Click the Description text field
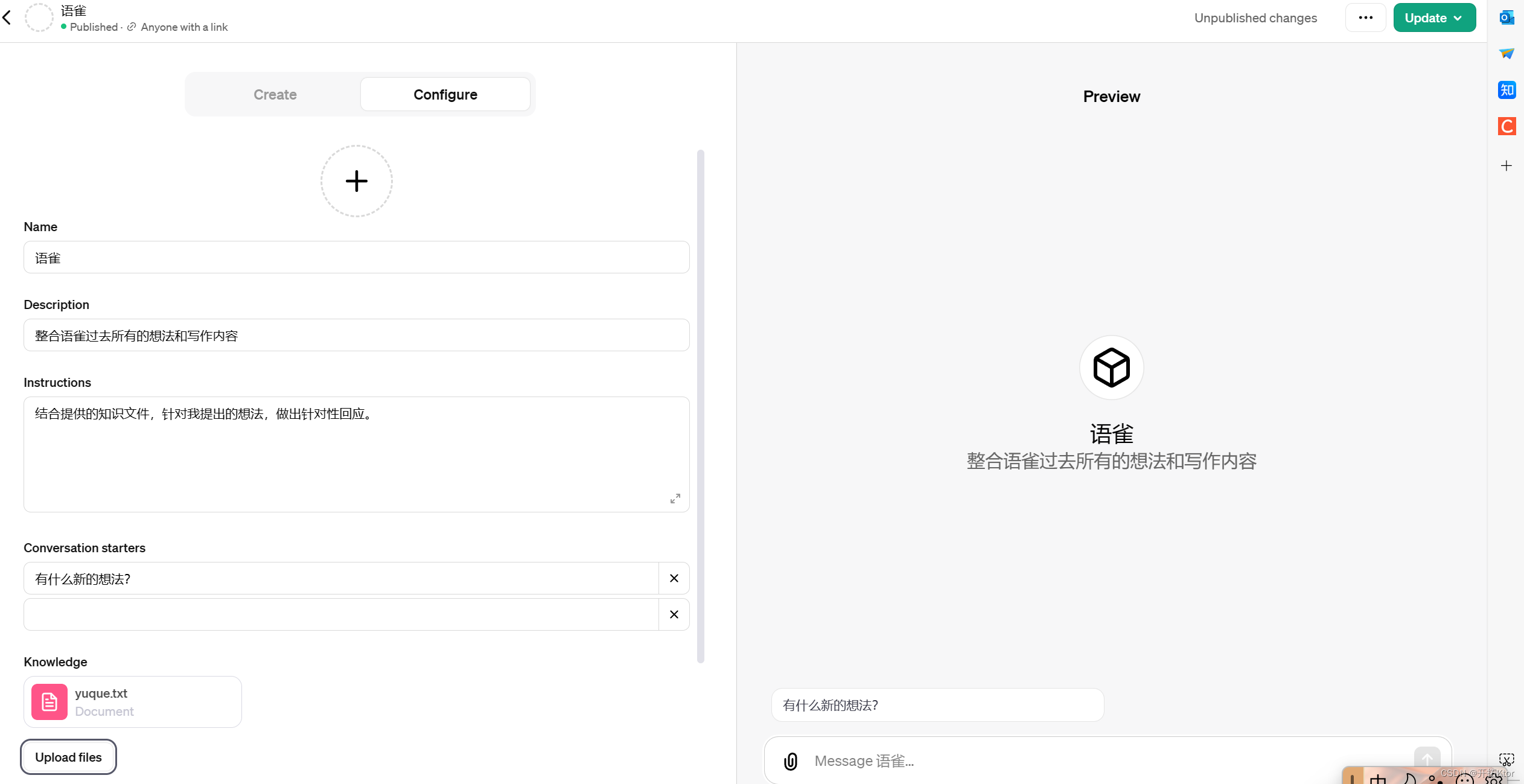 (x=356, y=336)
